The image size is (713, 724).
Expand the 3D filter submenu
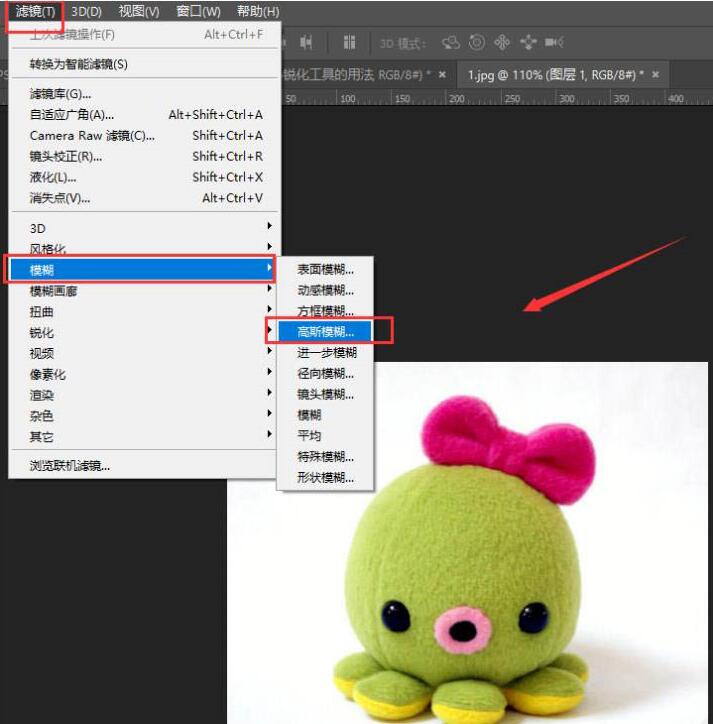[x=144, y=229]
